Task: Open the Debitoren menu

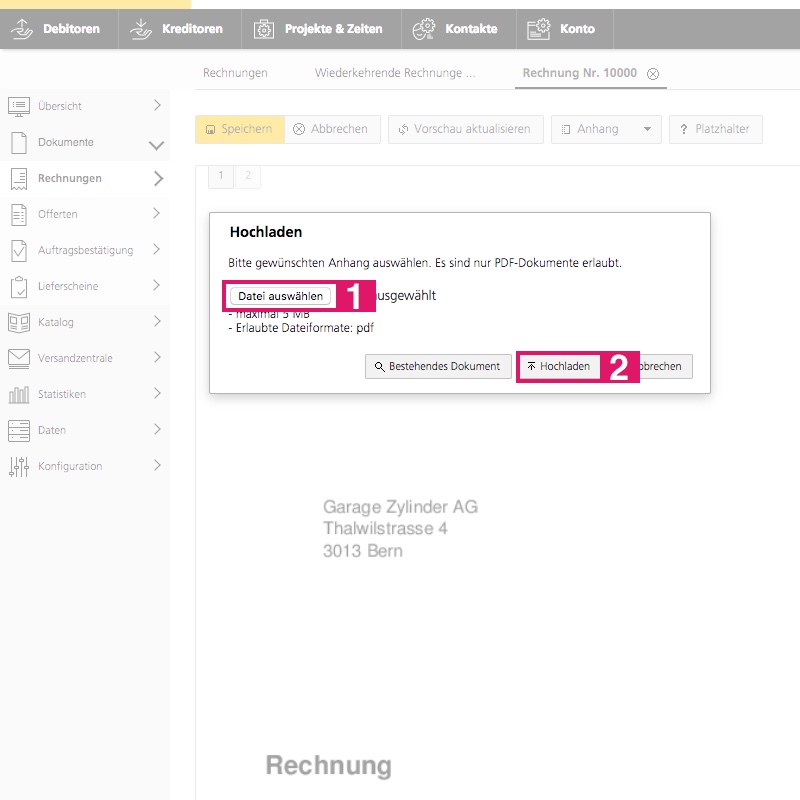Action: coord(58,29)
